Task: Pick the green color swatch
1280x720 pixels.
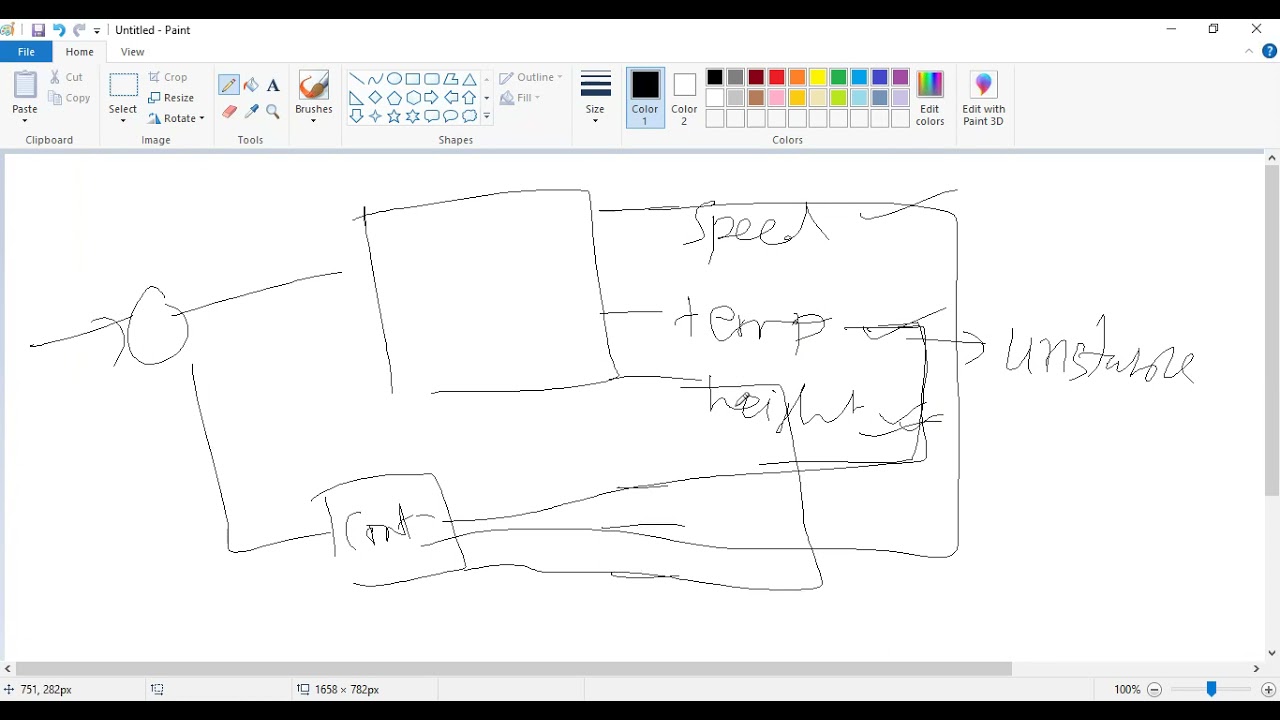Action: tap(838, 77)
